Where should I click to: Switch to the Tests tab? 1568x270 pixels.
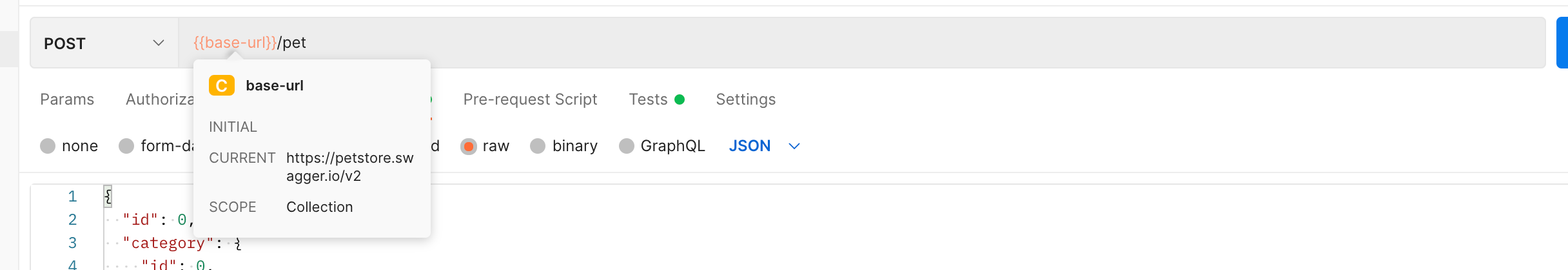(x=648, y=99)
